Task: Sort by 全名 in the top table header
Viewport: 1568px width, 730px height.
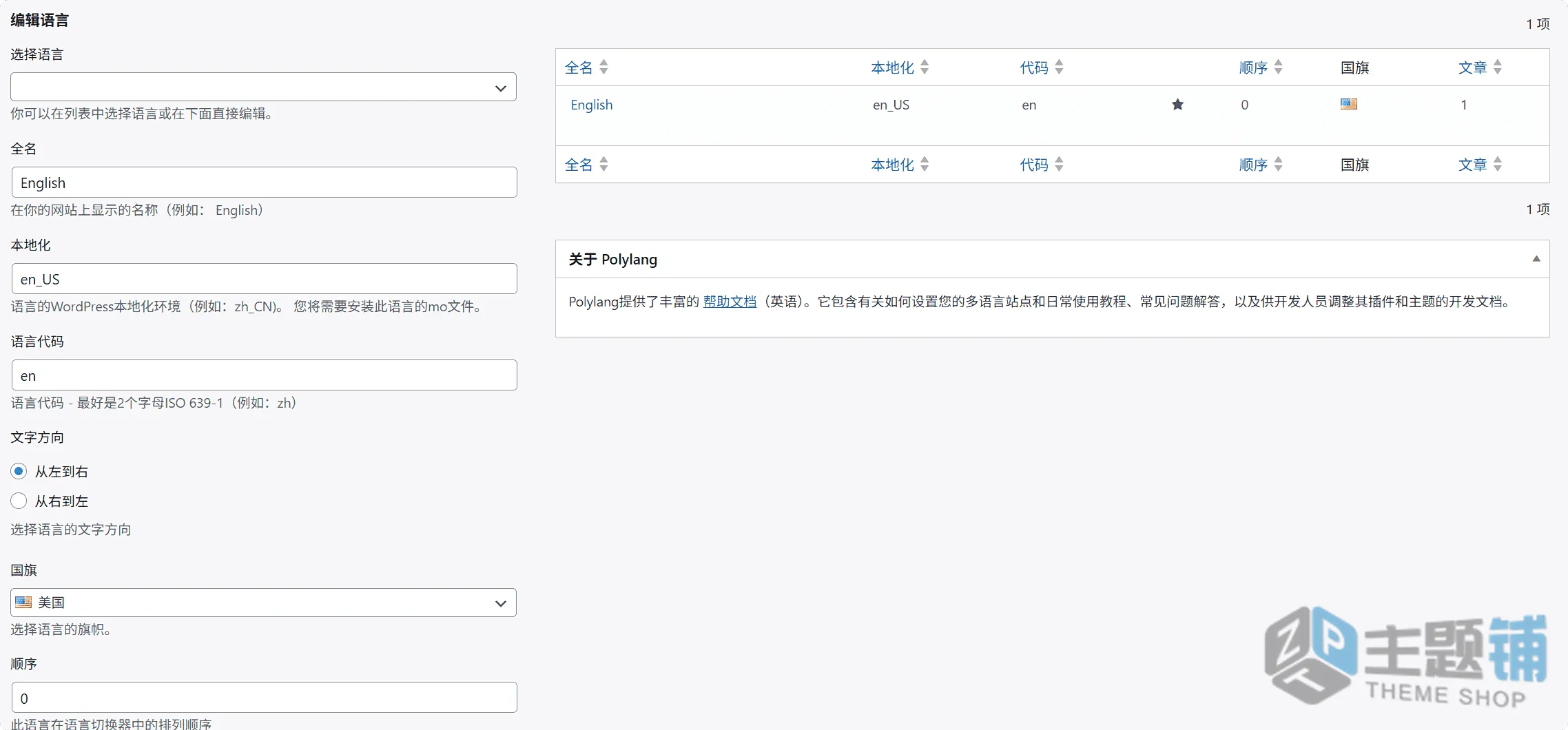Action: coord(586,67)
